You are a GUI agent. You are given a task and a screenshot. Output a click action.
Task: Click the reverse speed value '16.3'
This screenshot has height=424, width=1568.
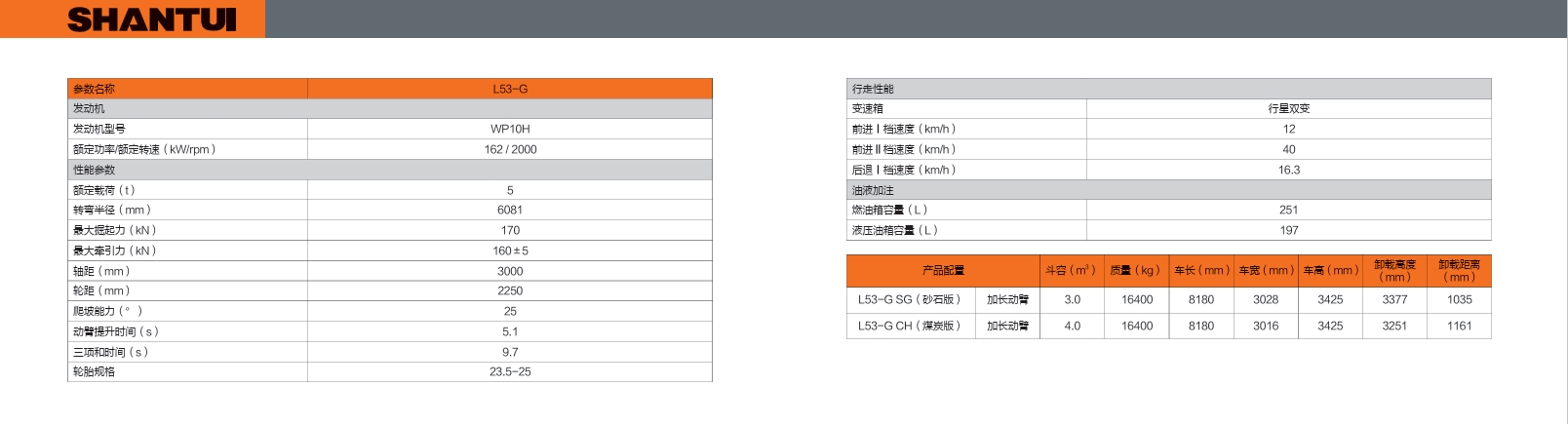pos(1289,170)
